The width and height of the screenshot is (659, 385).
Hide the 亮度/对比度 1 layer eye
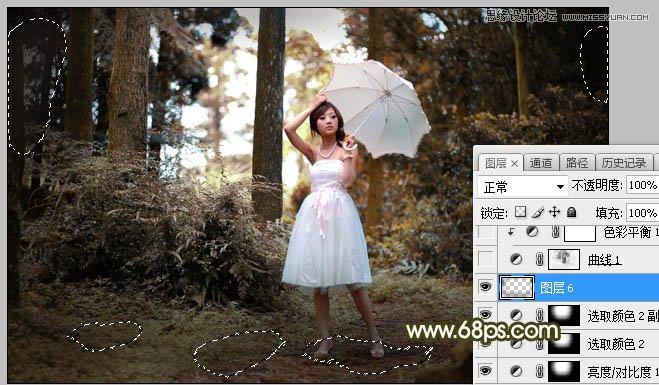[485, 371]
